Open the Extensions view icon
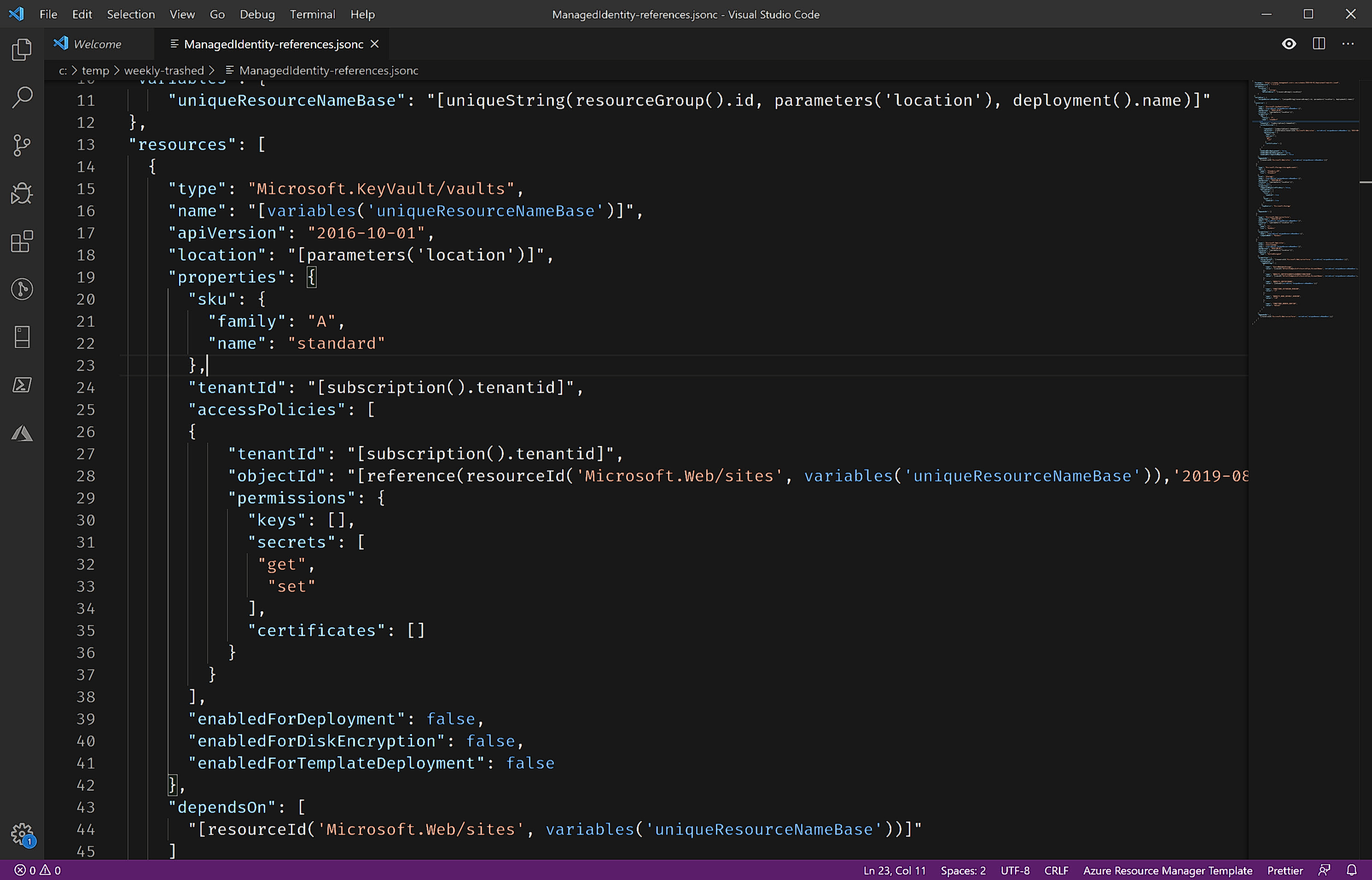This screenshot has height=880, width=1372. point(22,241)
